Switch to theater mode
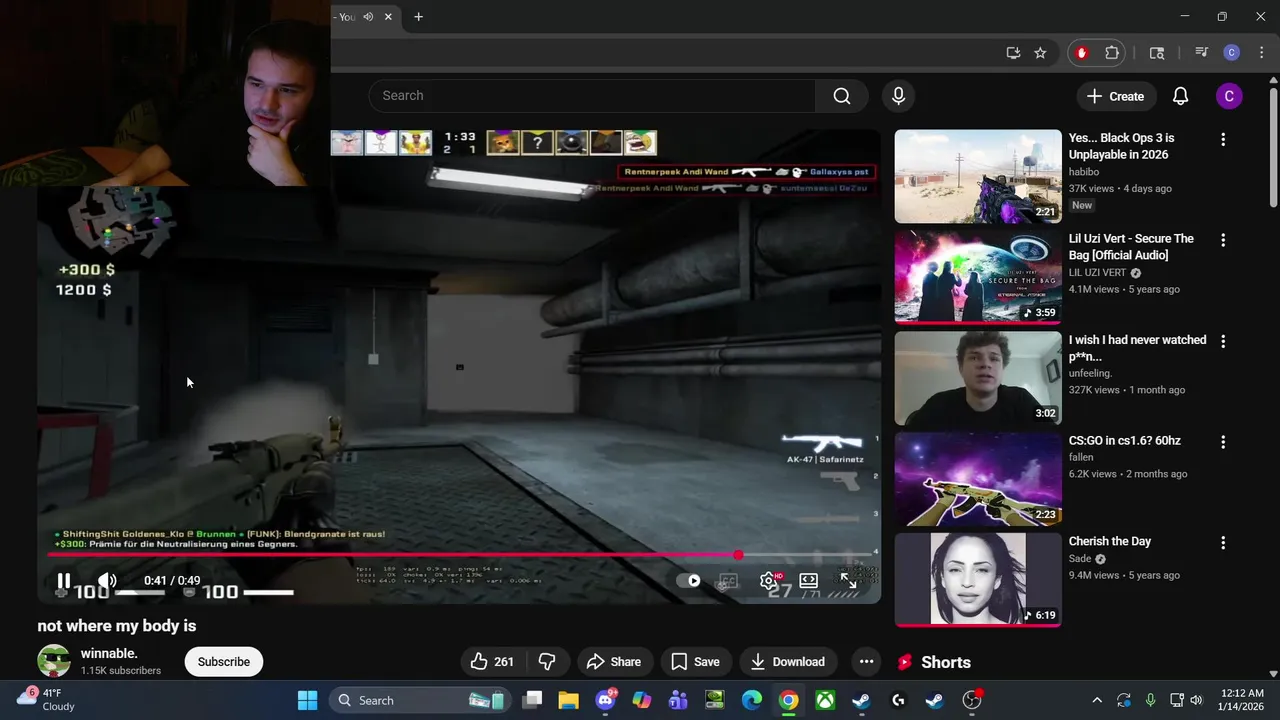Image resolution: width=1280 pixels, height=720 pixels. coord(808,581)
